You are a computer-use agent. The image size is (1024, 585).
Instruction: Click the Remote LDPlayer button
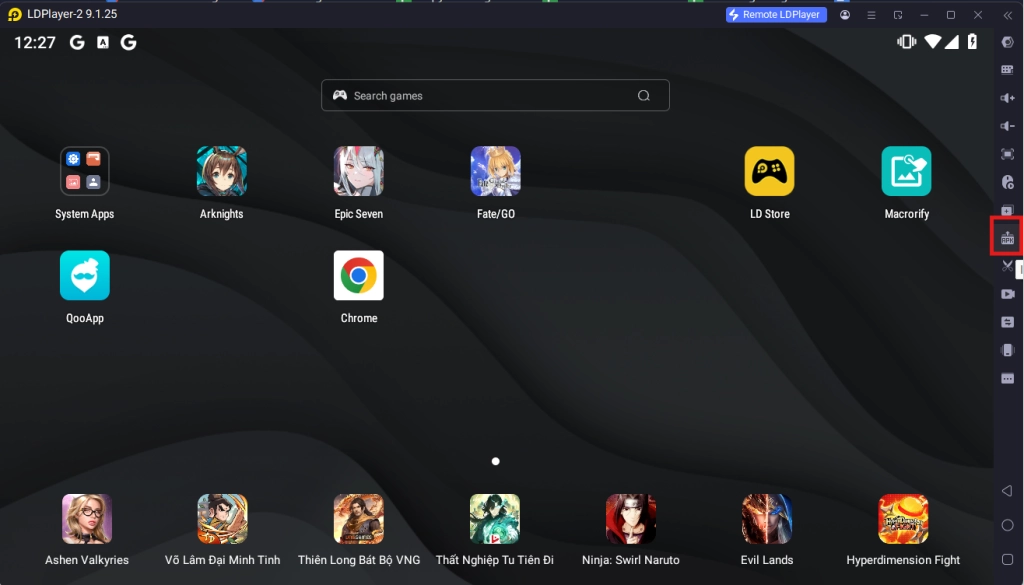click(776, 15)
